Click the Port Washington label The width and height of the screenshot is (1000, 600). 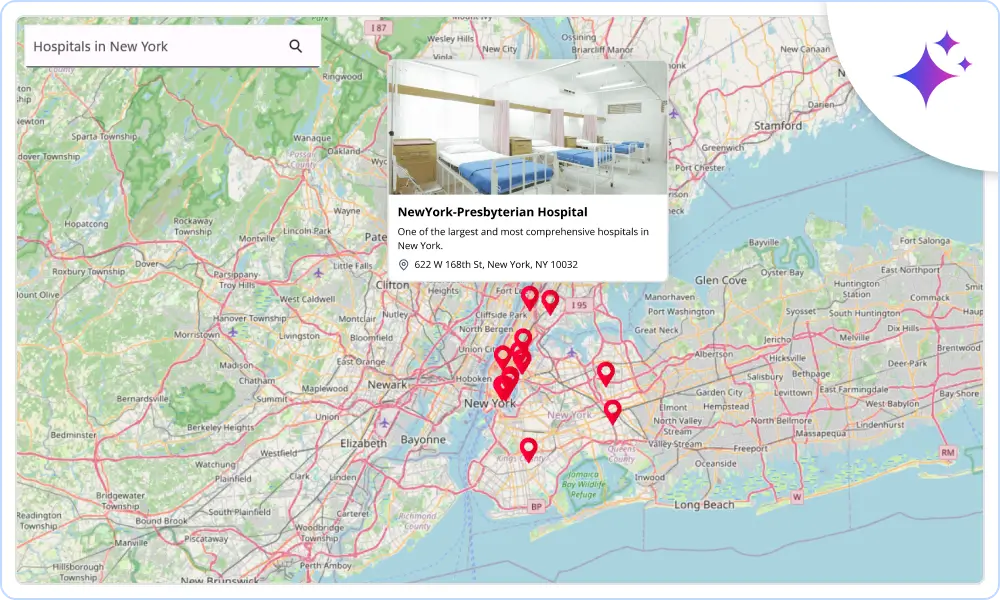[681, 311]
